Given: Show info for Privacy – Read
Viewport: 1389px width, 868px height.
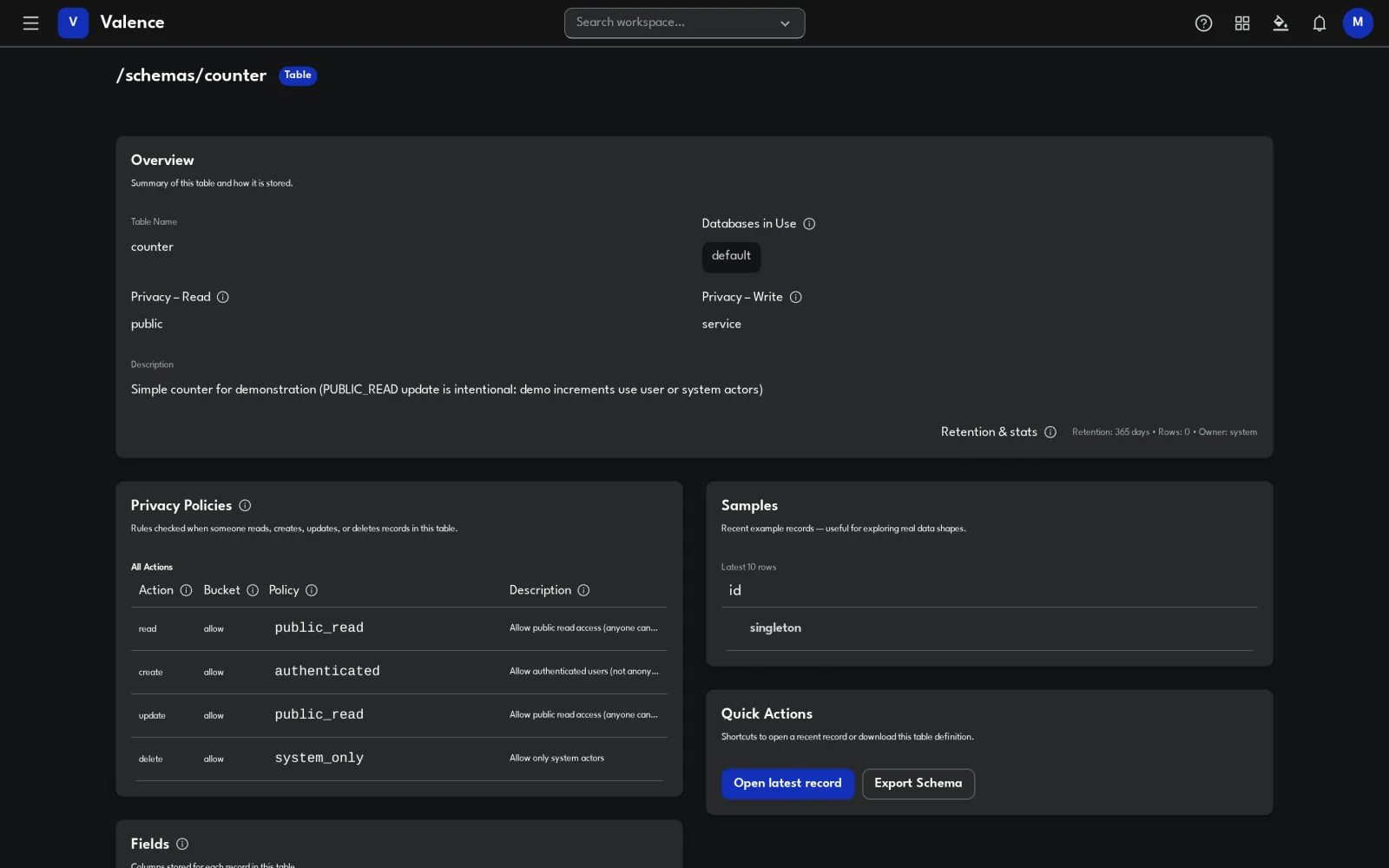Looking at the screenshot, I should [x=223, y=297].
